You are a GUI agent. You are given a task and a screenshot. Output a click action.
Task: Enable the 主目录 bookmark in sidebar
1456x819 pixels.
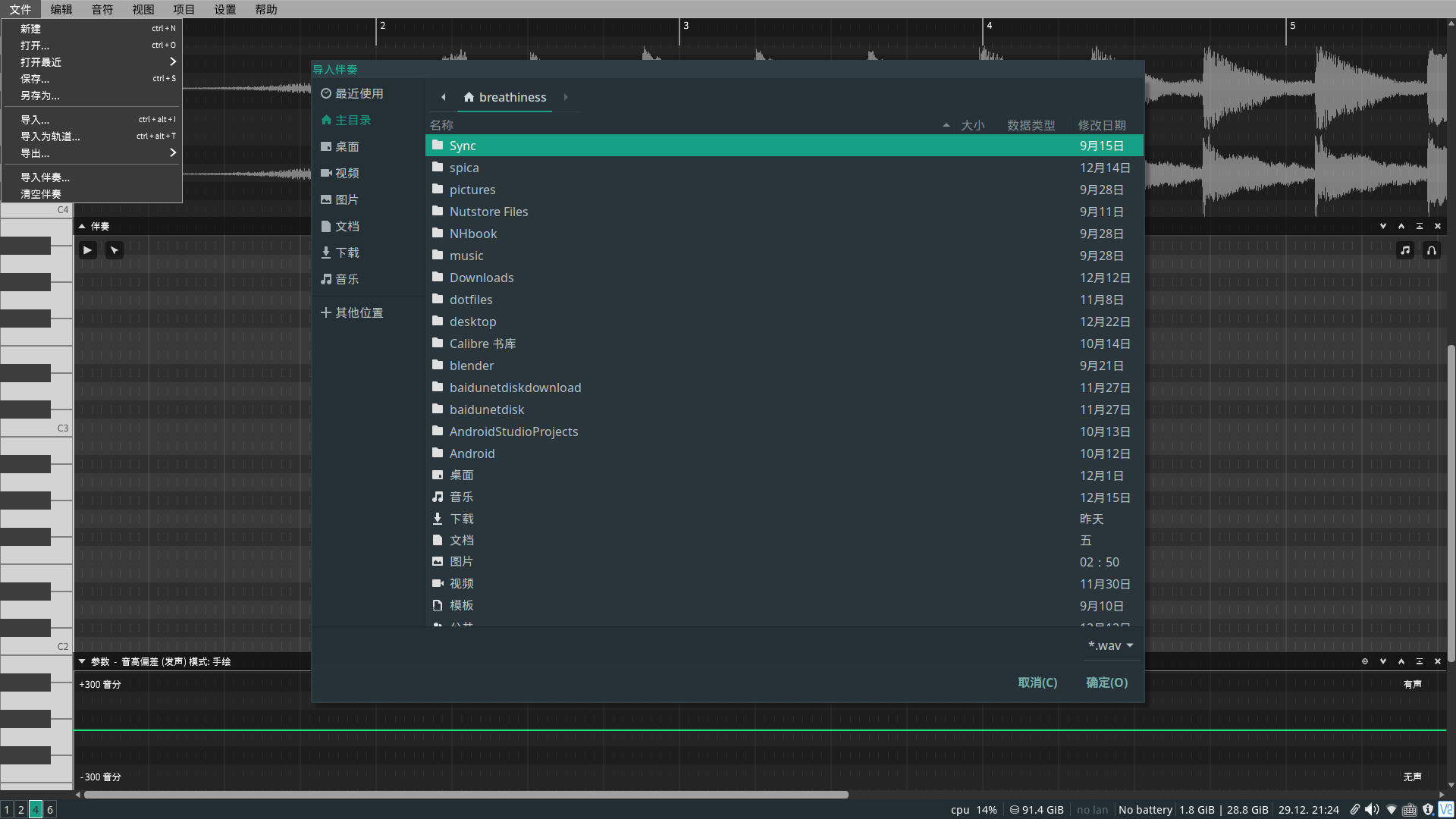(352, 119)
